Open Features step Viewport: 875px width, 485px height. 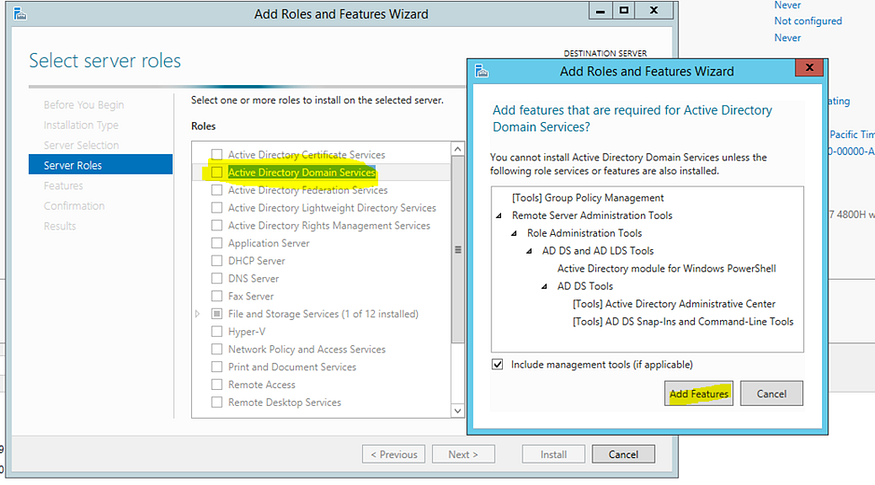(63, 186)
